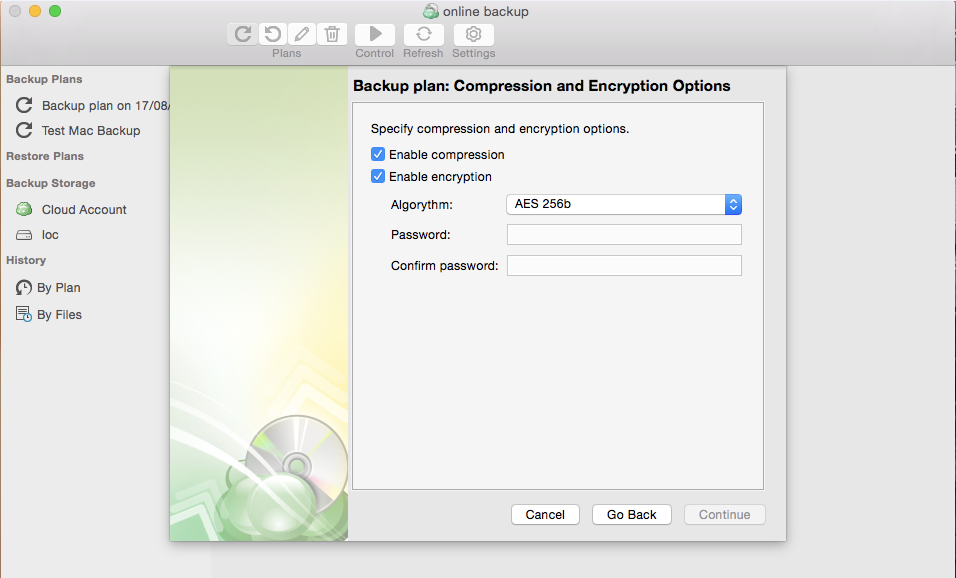Click the 'Specify compression and encryption options' text

pyautogui.click(x=500, y=129)
